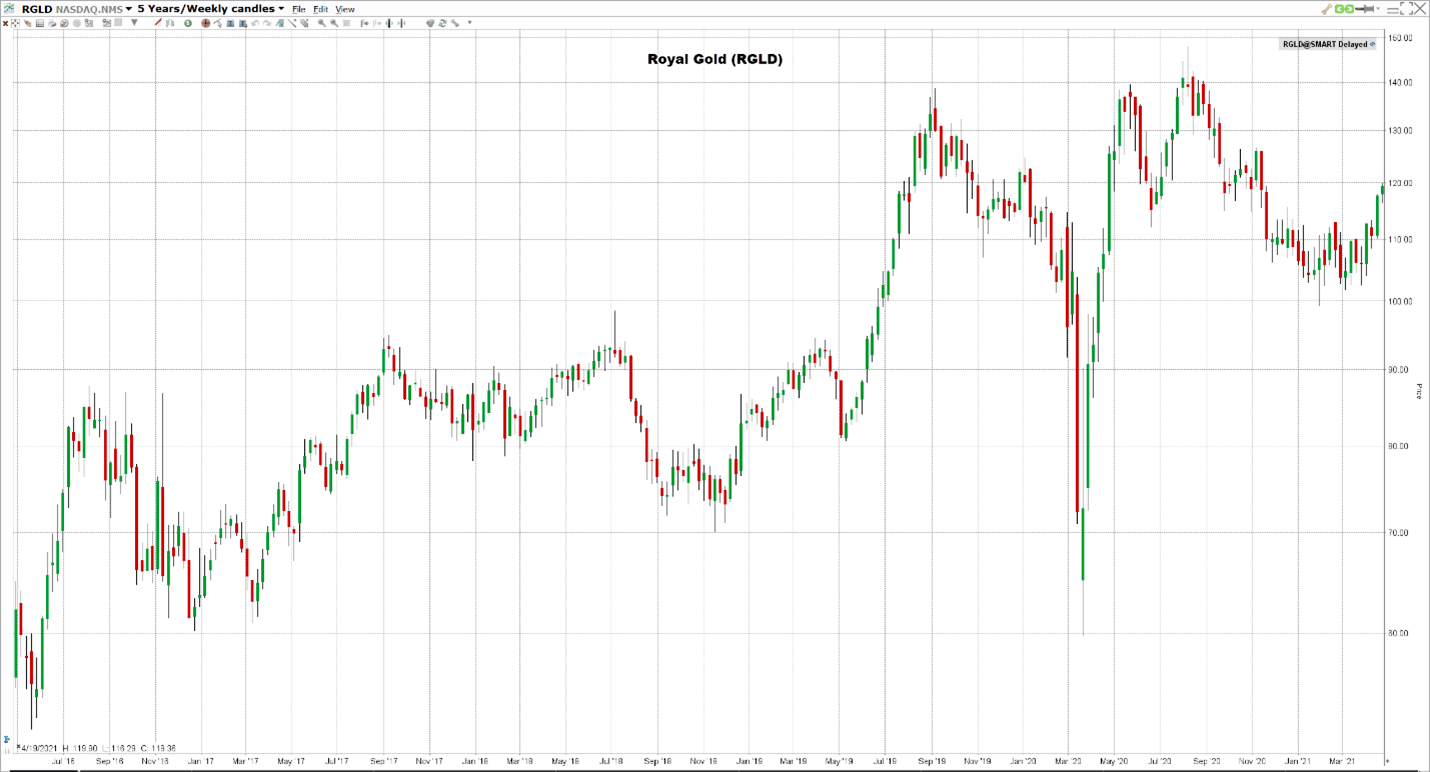Click the small blue icon at chart bottom-left

pyautogui.click(x=7, y=740)
